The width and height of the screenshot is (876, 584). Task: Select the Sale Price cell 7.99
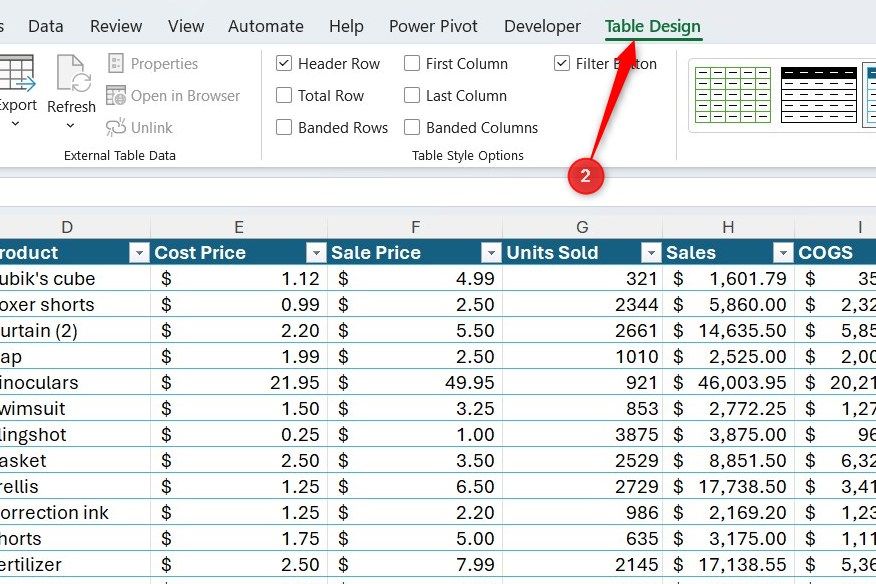point(415,564)
